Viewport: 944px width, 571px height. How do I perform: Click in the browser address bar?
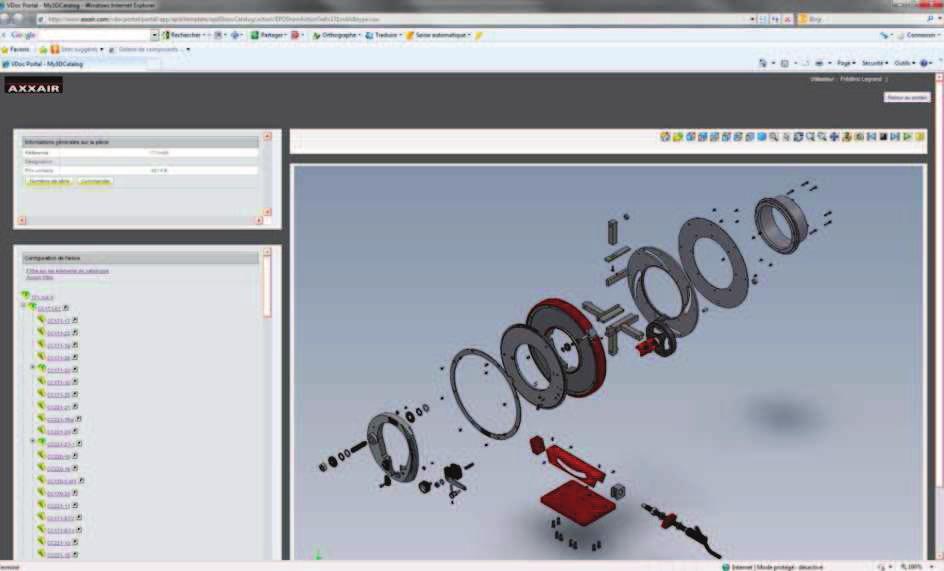391,19
